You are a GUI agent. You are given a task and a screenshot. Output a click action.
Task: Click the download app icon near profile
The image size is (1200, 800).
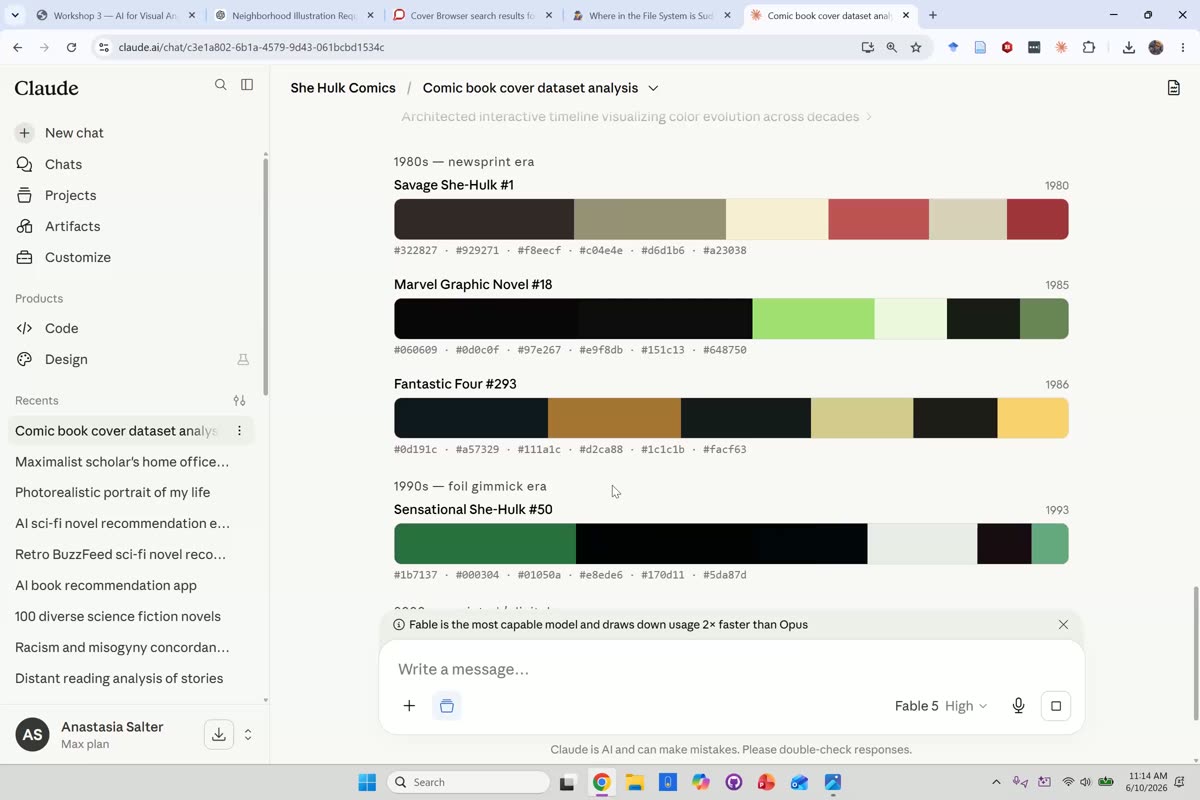(218, 734)
